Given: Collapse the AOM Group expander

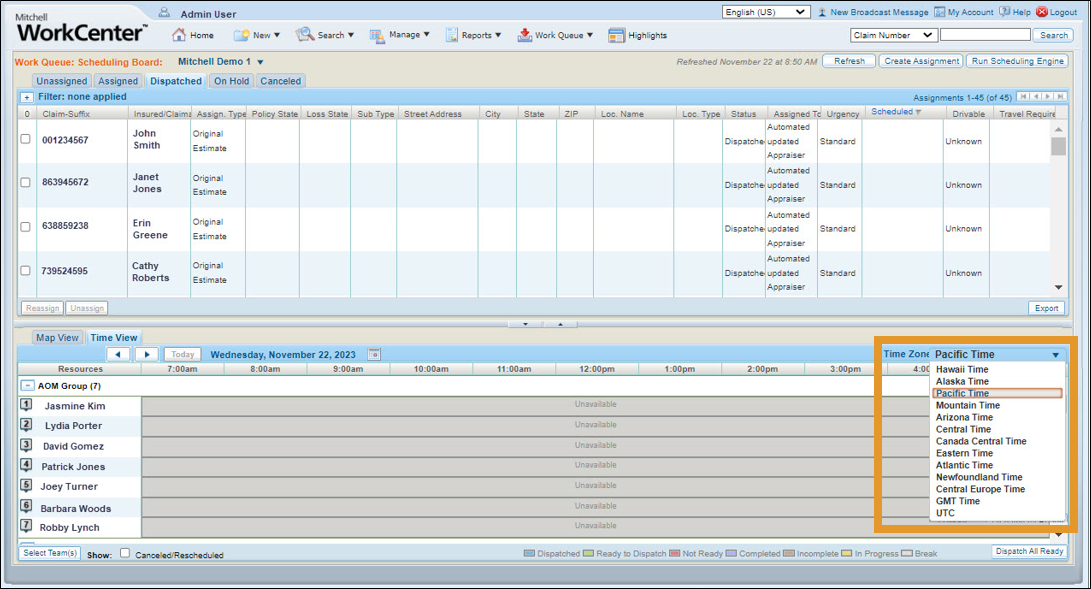Looking at the screenshot, I should click(x=27, y=386).
